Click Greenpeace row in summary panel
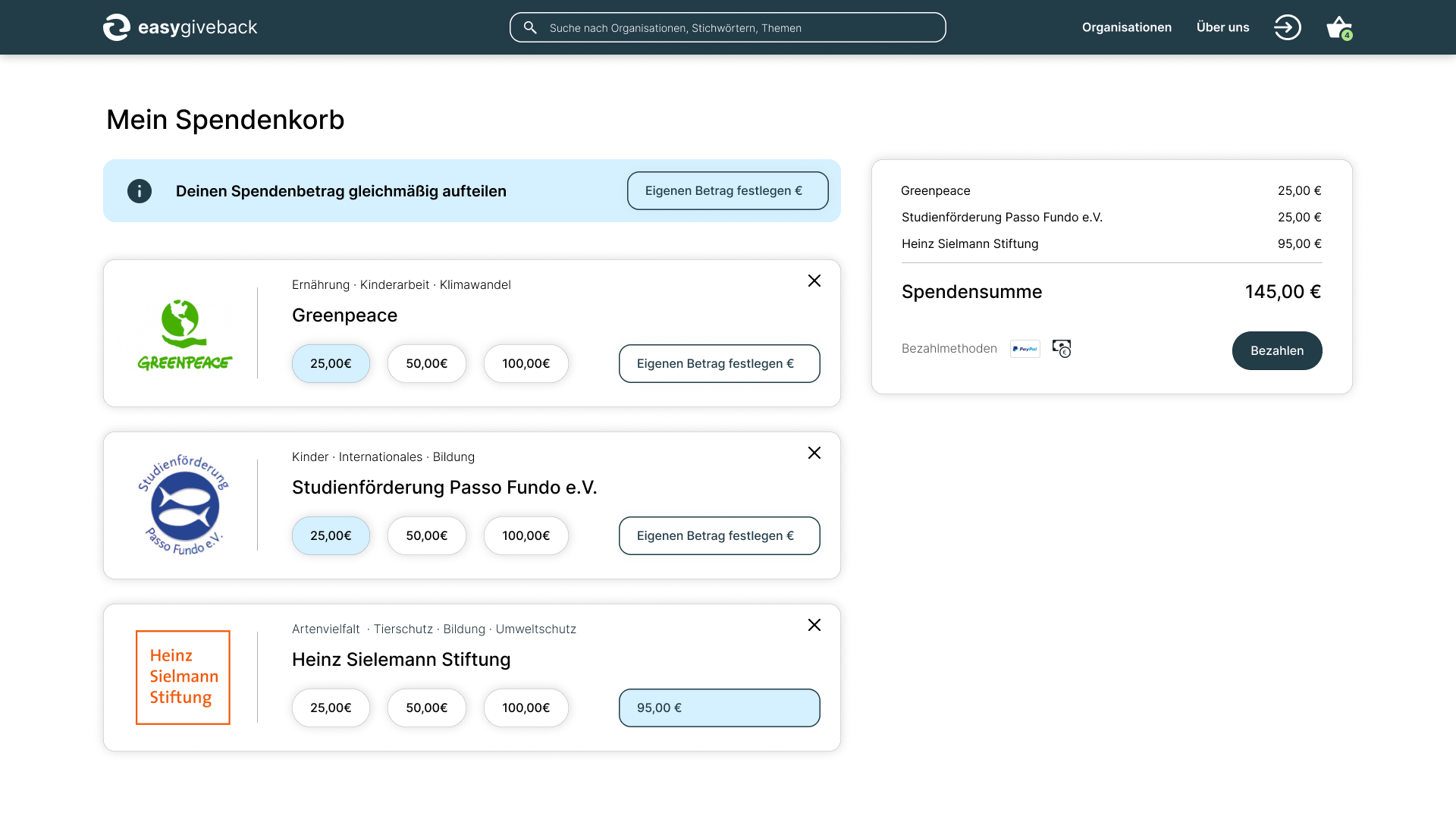This screenshot has height=819, width=1456. 1111,191
